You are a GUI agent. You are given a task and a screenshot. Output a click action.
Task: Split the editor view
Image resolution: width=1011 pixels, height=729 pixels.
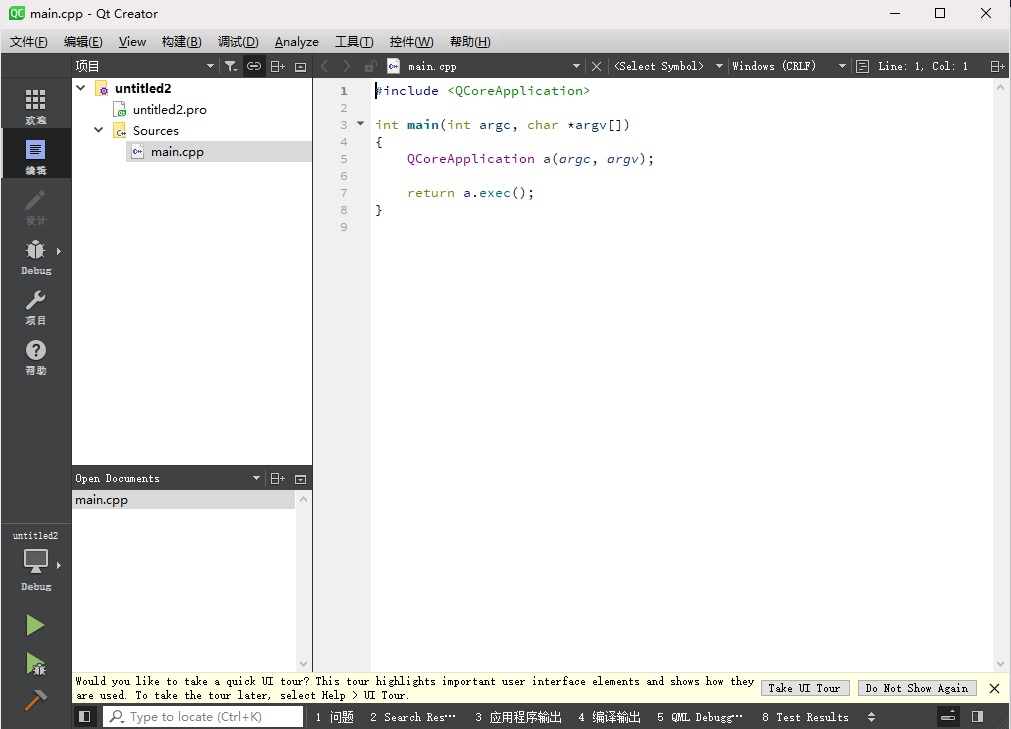pyautogui.click(x=997, y=66)
